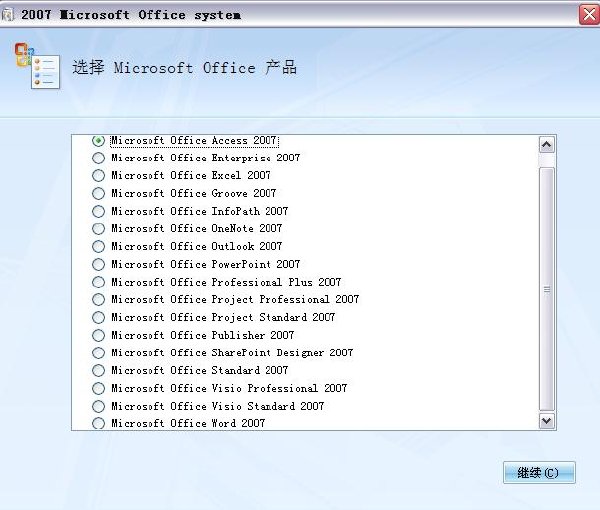Select Microsoft Office Groove 2007 radio button

click(x=98, y=193)
